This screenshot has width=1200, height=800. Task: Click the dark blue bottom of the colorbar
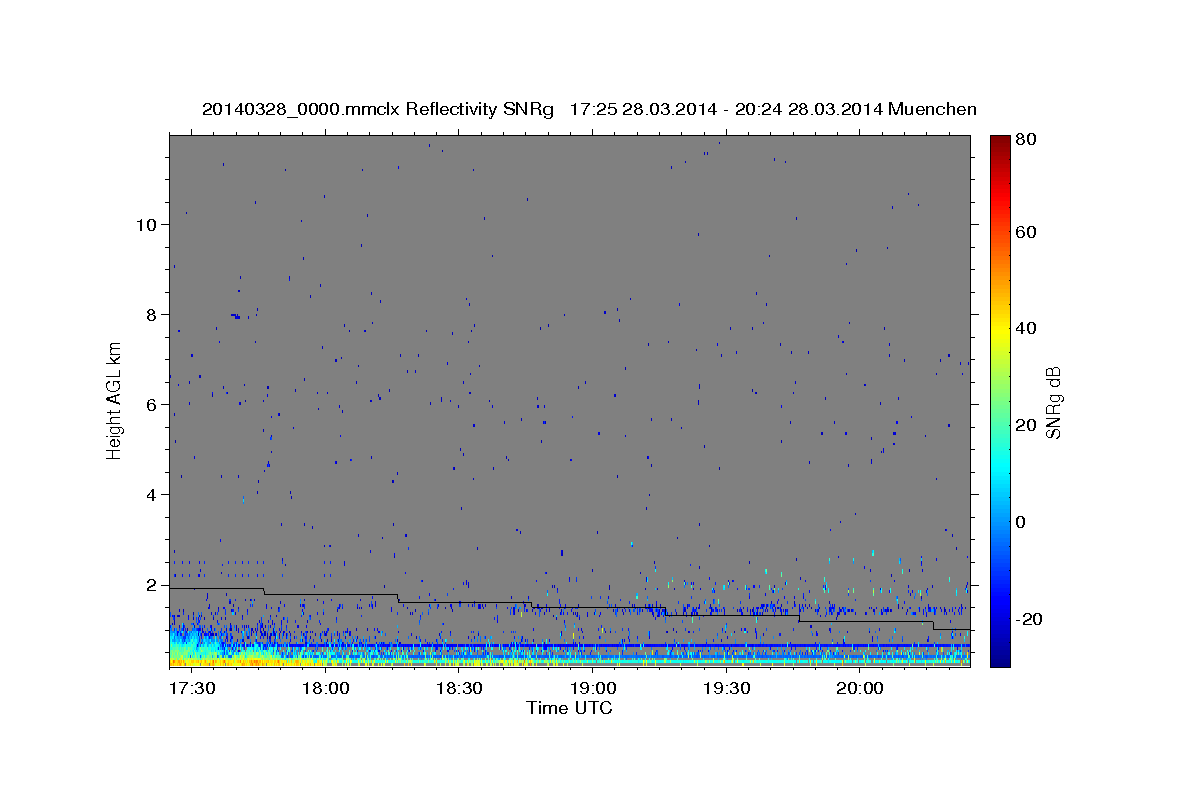click(x=1000, y=655)
